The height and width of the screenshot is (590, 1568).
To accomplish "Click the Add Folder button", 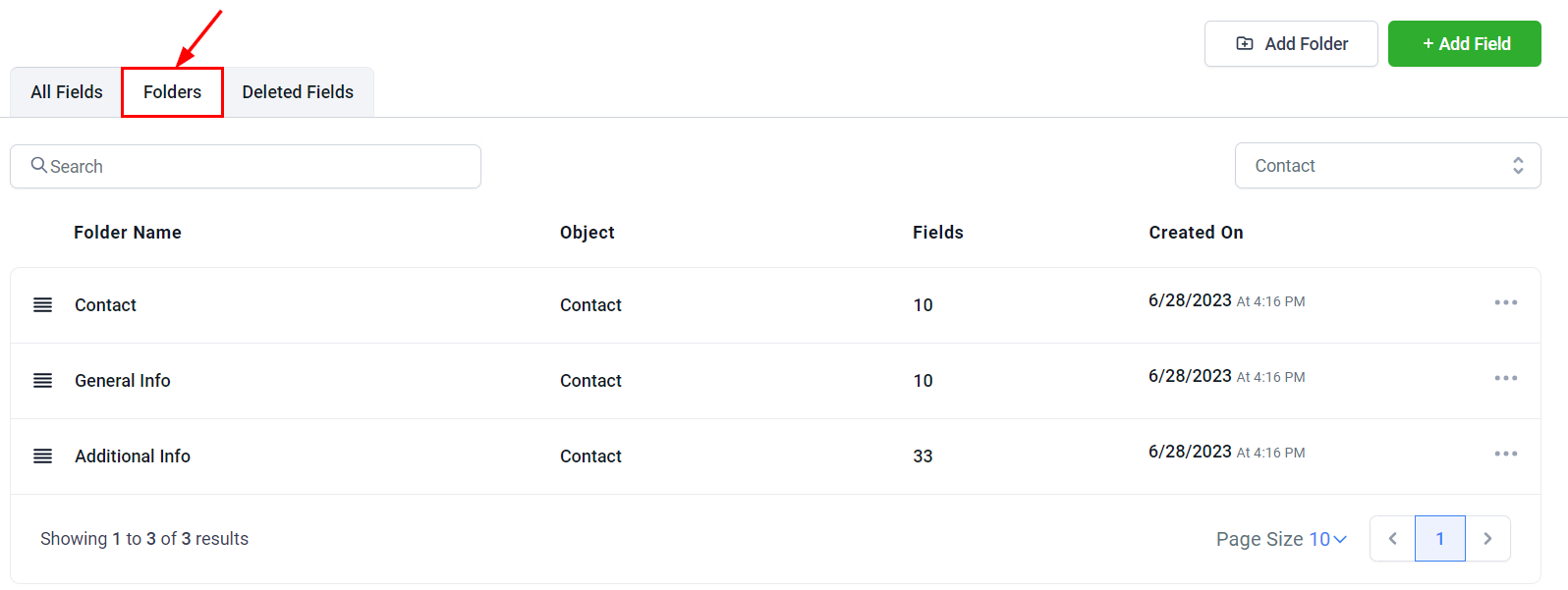I will [1291, 44].
